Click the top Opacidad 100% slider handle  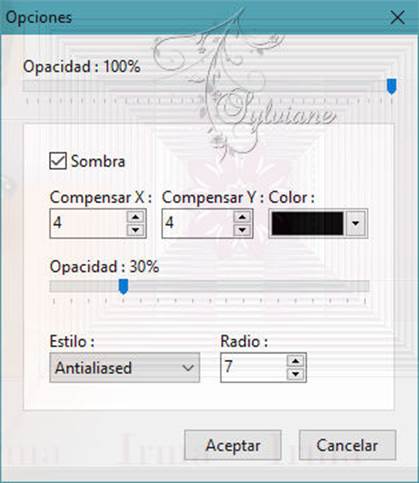[392, 86]
